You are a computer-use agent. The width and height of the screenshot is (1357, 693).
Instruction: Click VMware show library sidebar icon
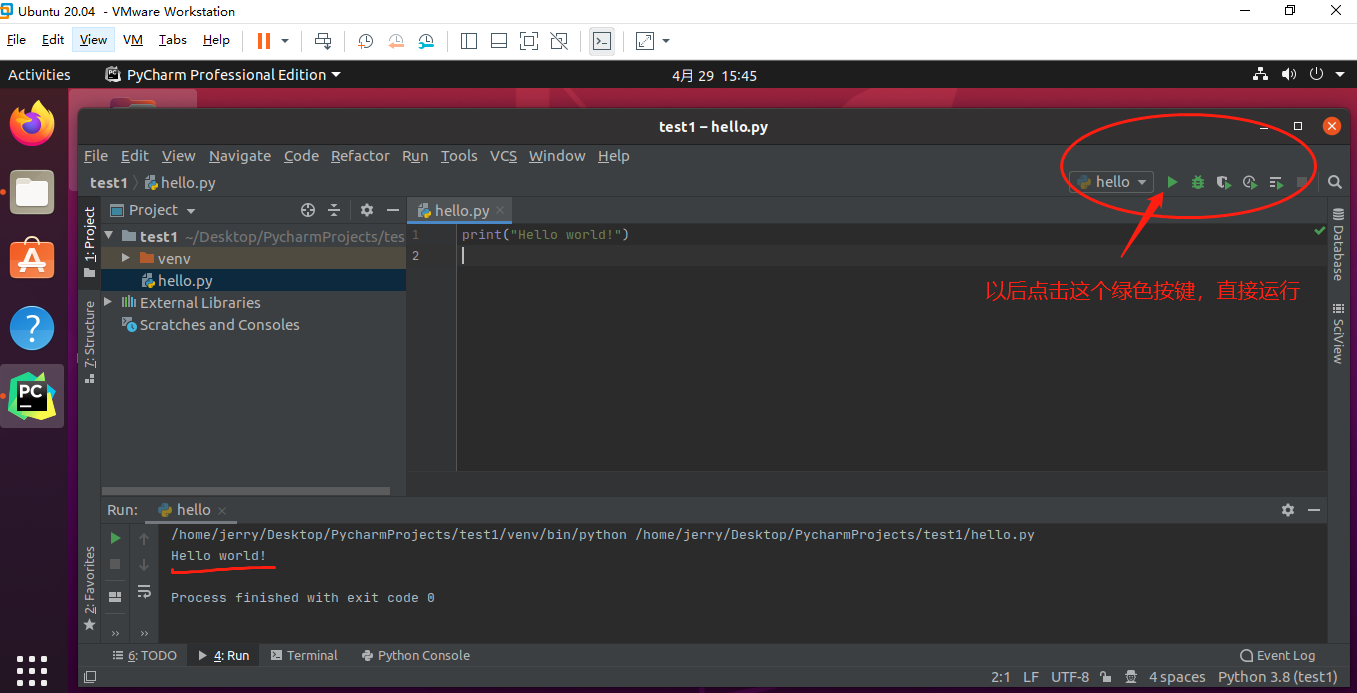coord(469,41)
